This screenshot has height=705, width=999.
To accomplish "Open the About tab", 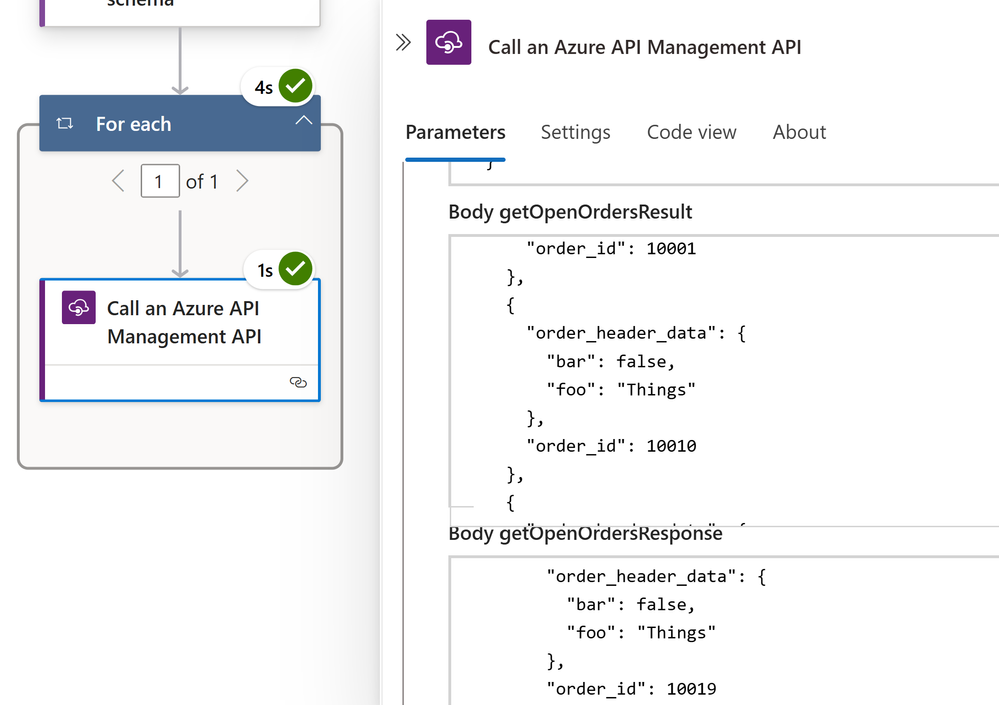I will (x=800, y=132).
